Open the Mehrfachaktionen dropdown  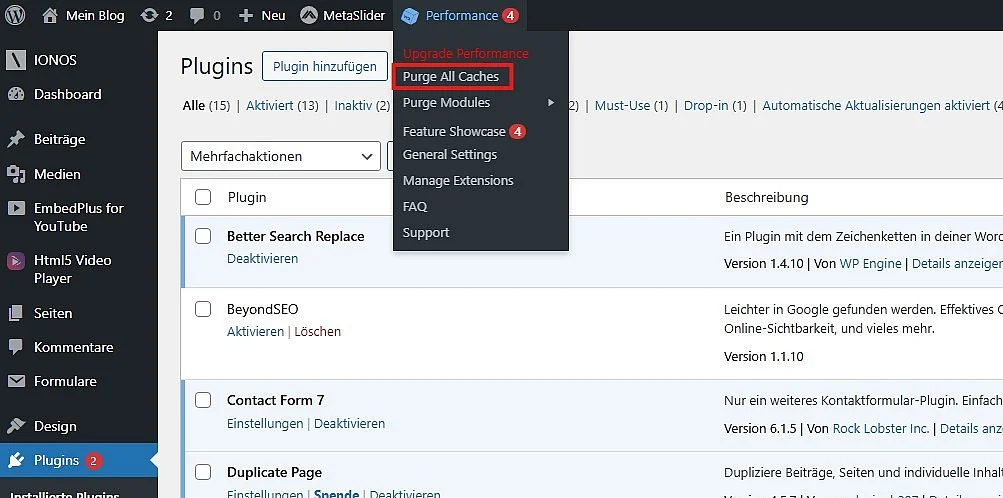(x=281, y=157)
